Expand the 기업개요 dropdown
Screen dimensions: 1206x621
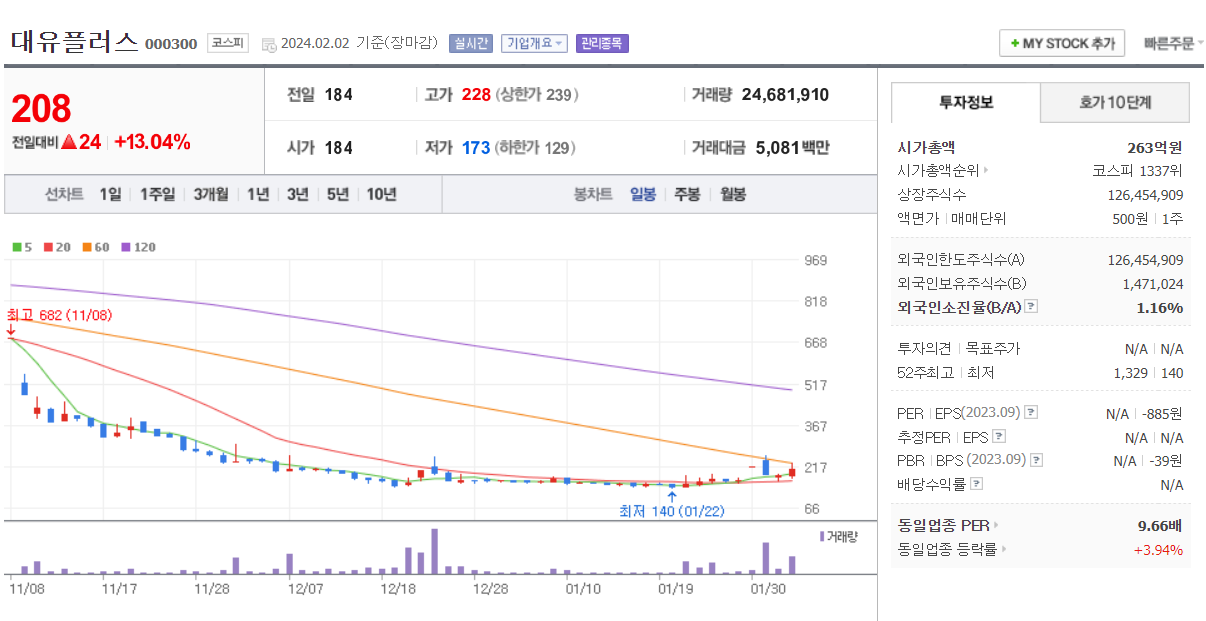tap(534, 43)
